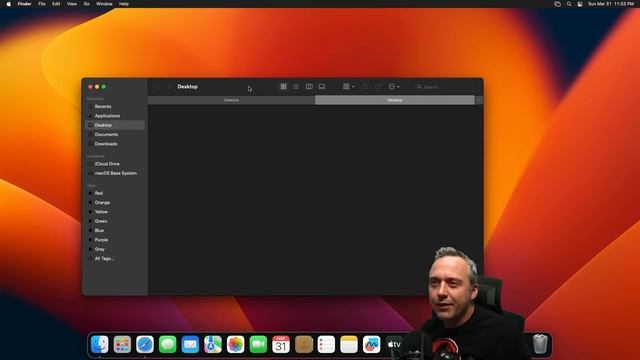Open Finder from the Dock
This screenshot has height=360, width=640.
point(100,344)
